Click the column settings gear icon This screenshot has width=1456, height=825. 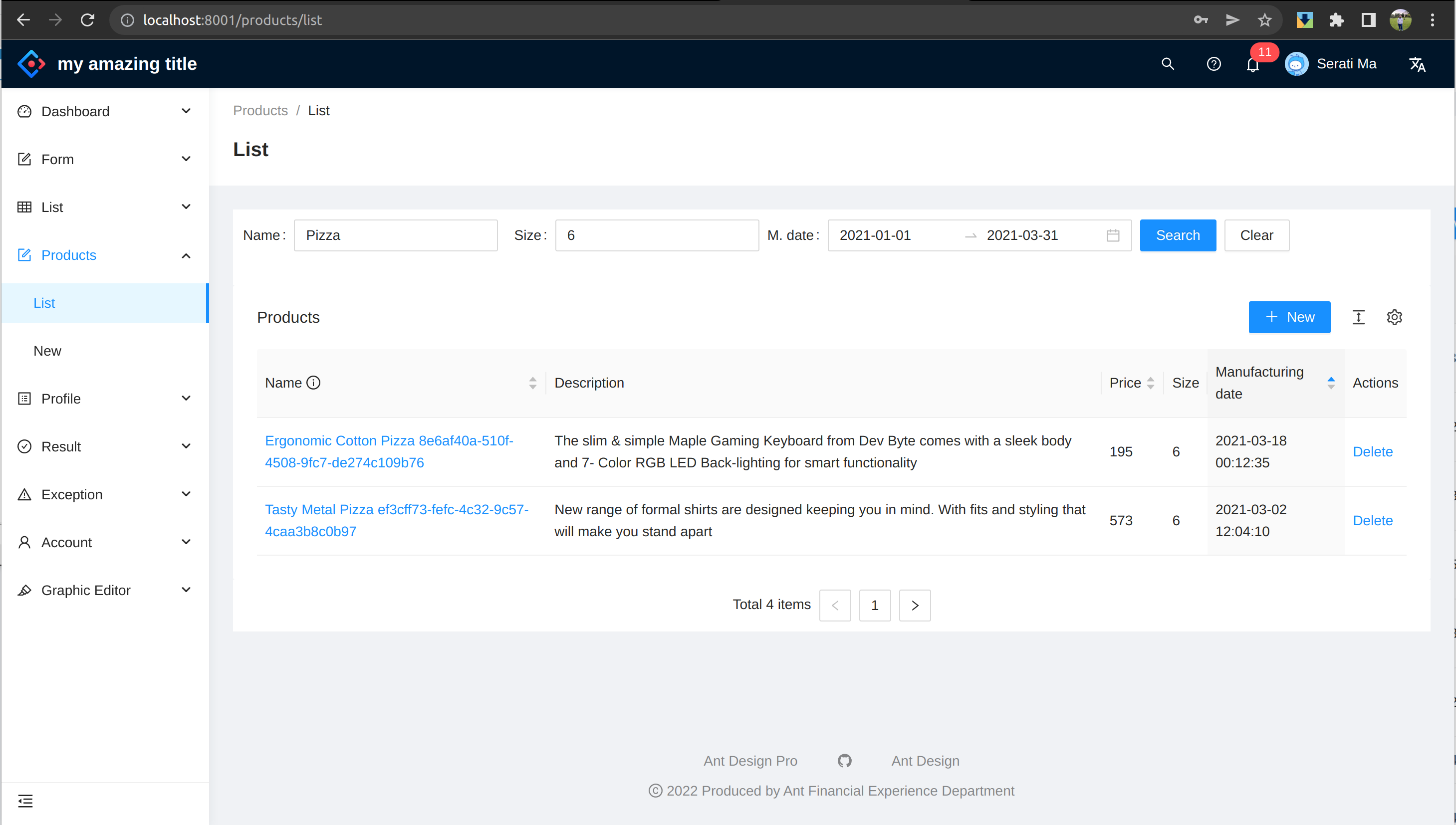(1394, 317)
